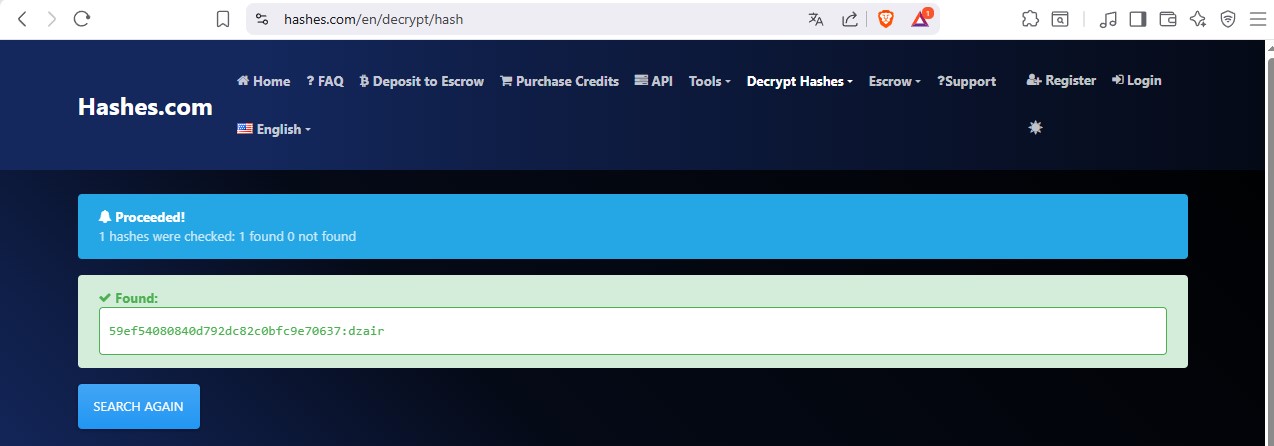Go back with the browser back arrow
Viewport: 1274px width, 446px height.
pos(23,18)
